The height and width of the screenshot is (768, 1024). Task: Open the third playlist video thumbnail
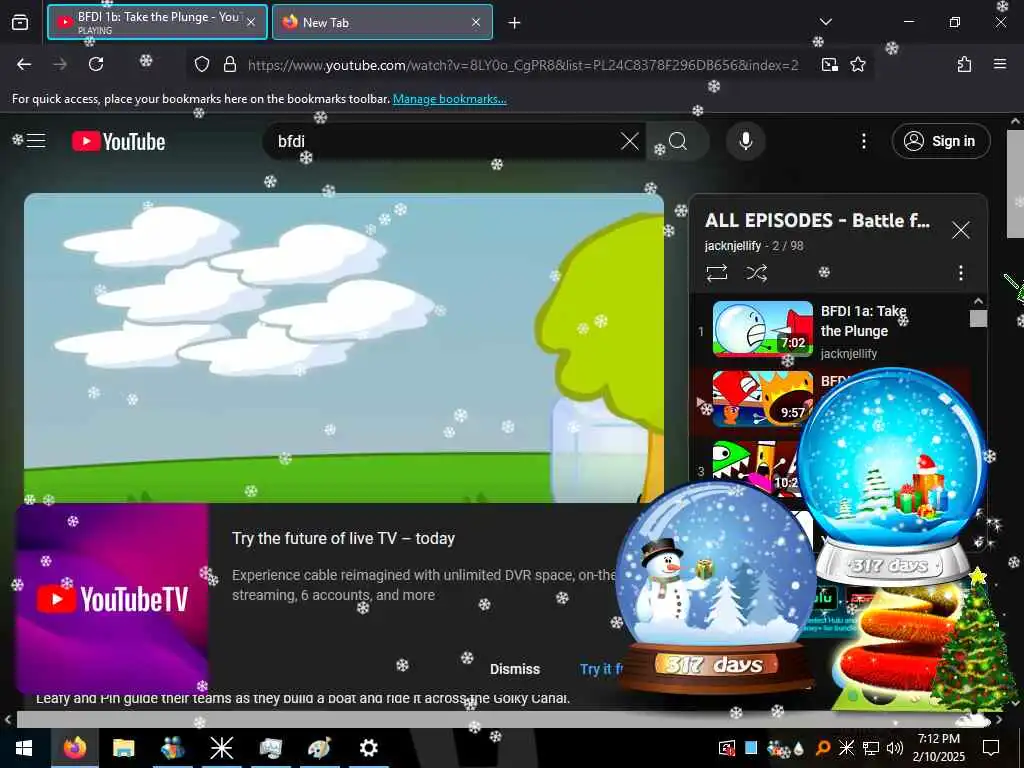click(756, 468)
